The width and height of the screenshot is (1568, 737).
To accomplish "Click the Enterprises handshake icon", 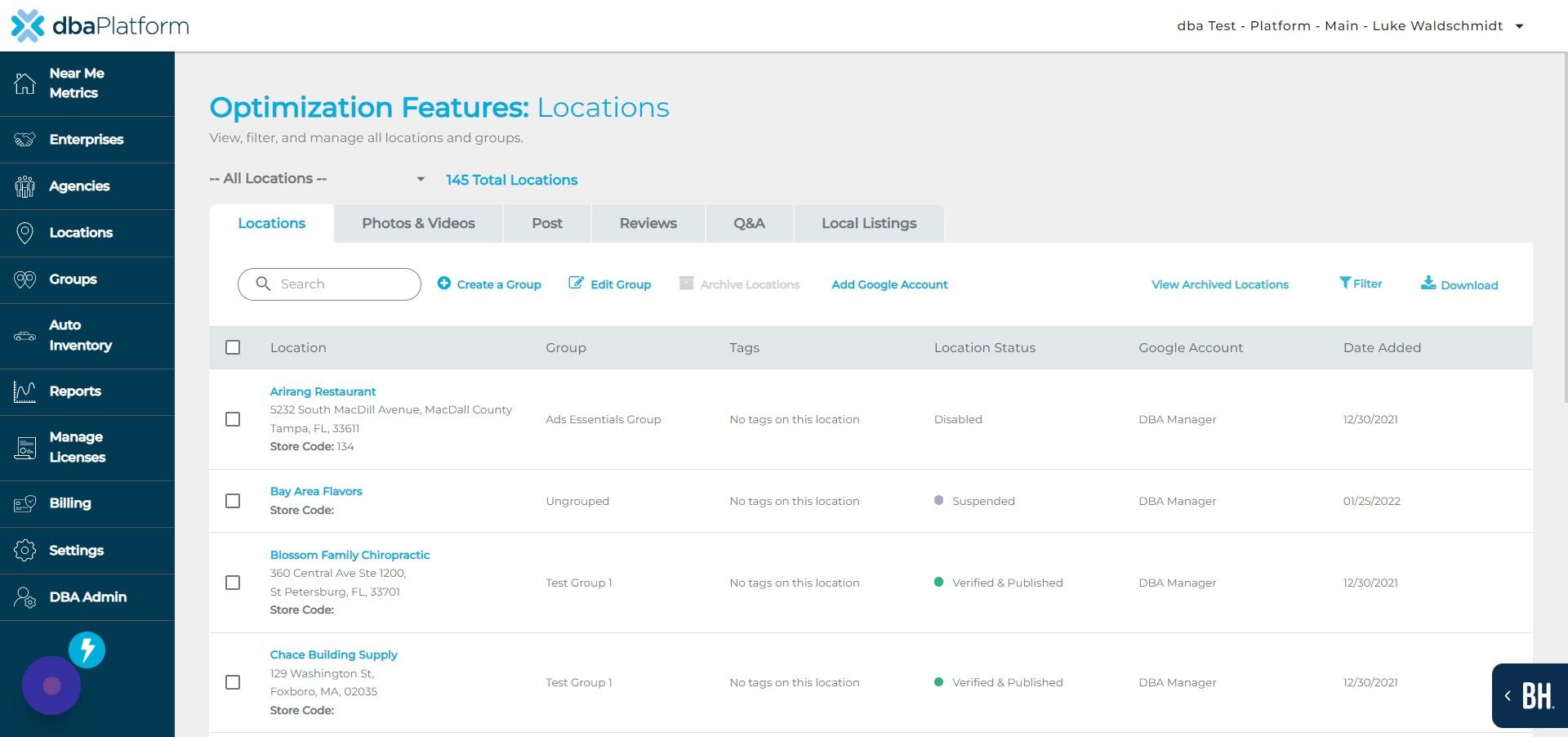I will pyautogui.click(x=24, y=139).
